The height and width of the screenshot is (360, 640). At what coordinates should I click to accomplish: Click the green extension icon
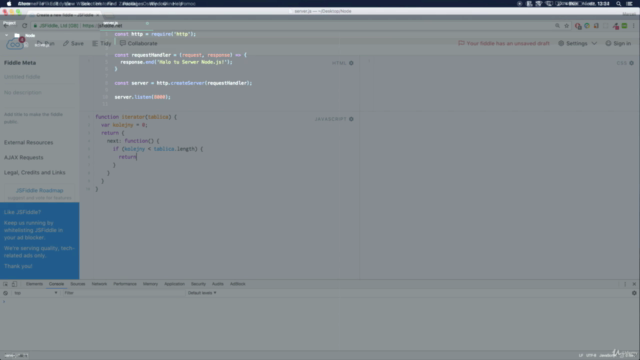click(x=624, y=26)
